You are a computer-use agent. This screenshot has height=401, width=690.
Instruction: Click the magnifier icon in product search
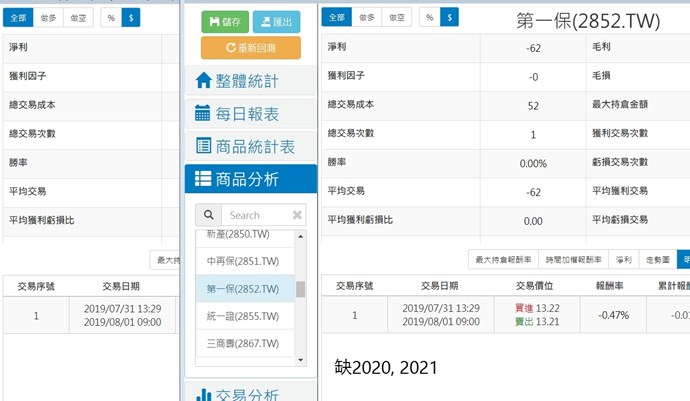tap(208, 215)
